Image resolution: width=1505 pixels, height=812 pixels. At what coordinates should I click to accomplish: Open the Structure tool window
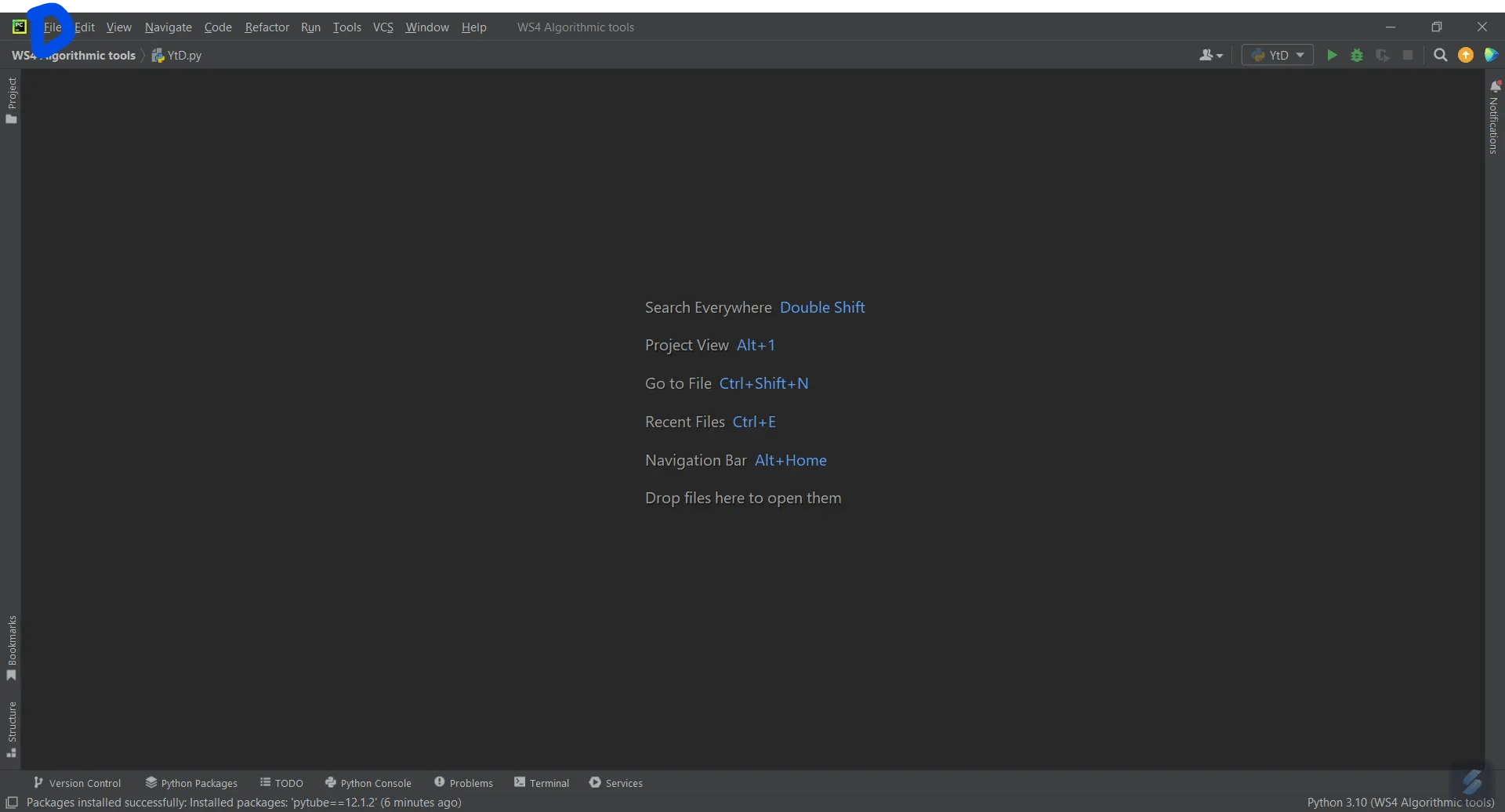(x=12, y=729)
